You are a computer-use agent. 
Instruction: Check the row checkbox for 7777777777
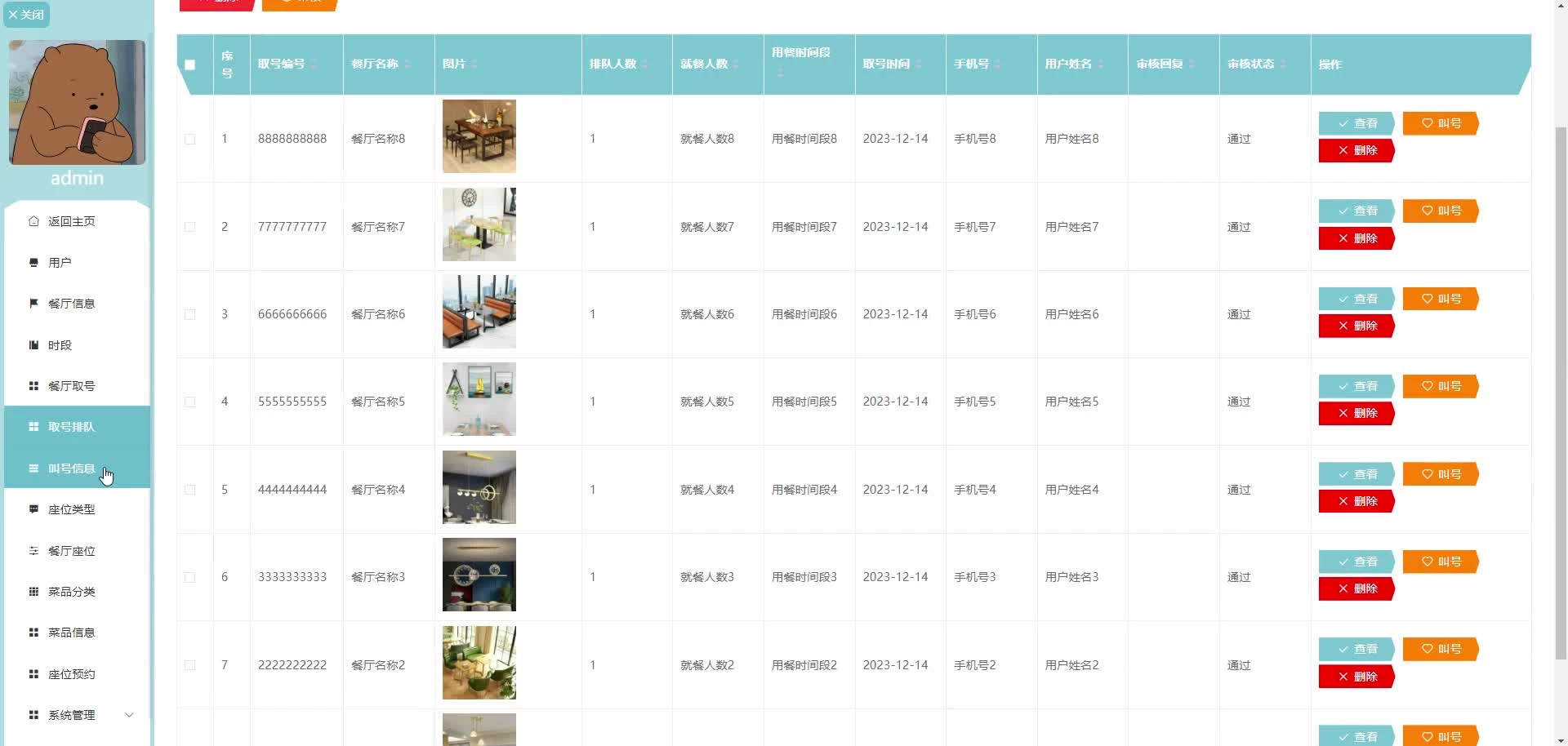(x=190, y=227)
